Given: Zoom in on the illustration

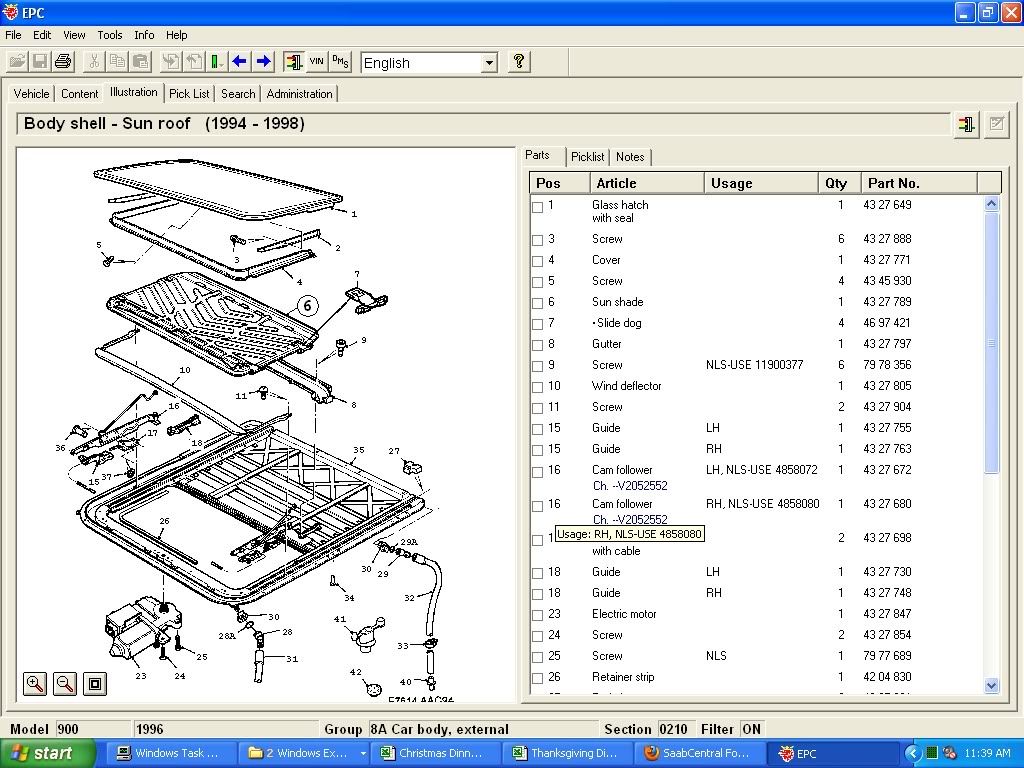Looking at the screenshot, I should [x=35, y=684].
